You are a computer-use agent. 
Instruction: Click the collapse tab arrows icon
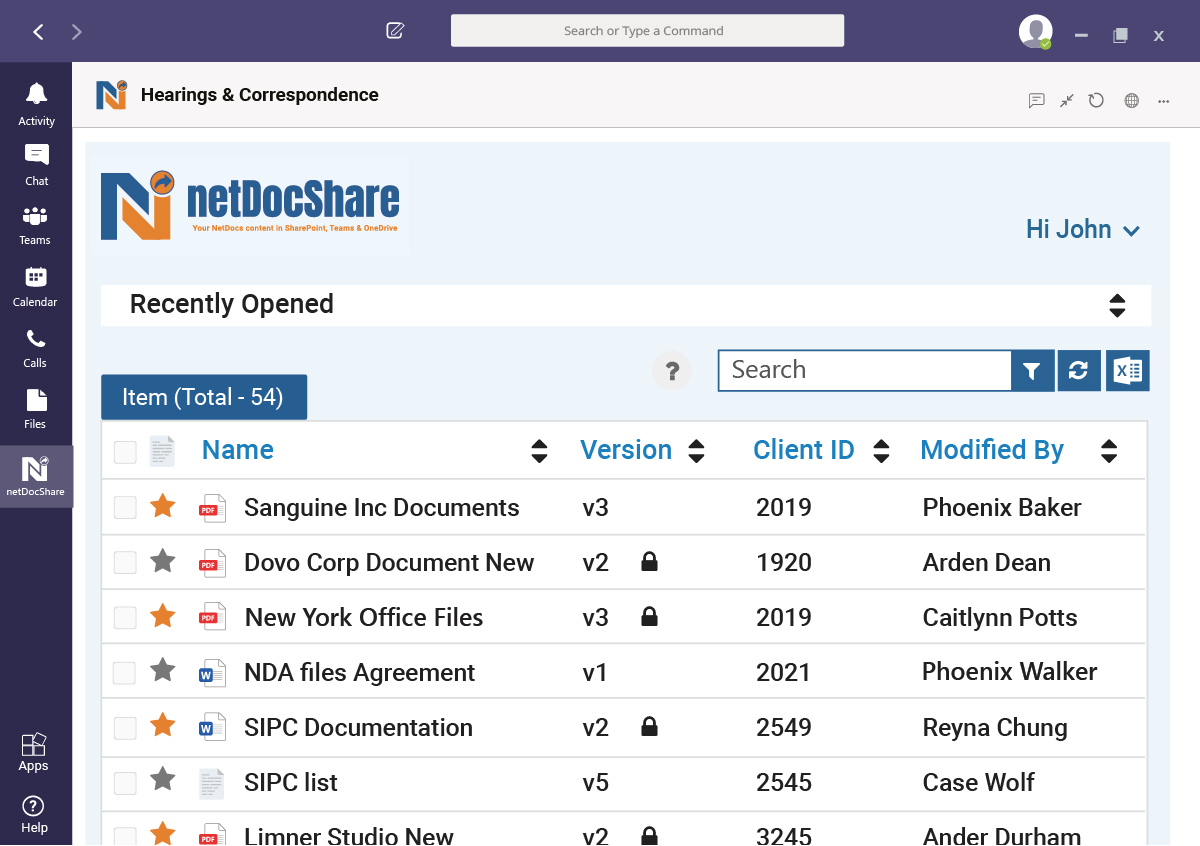pyautogui.click(x=1067, y=100)
